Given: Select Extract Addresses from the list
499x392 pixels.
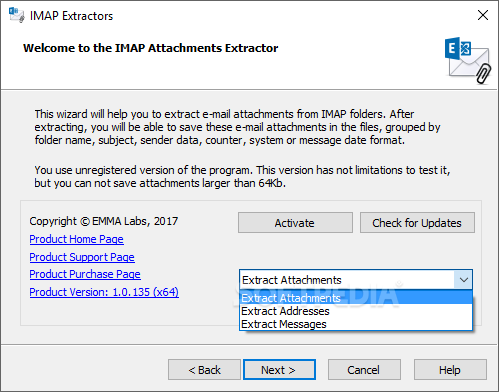Looking at the screenshot, I should (x=356, y=311).
